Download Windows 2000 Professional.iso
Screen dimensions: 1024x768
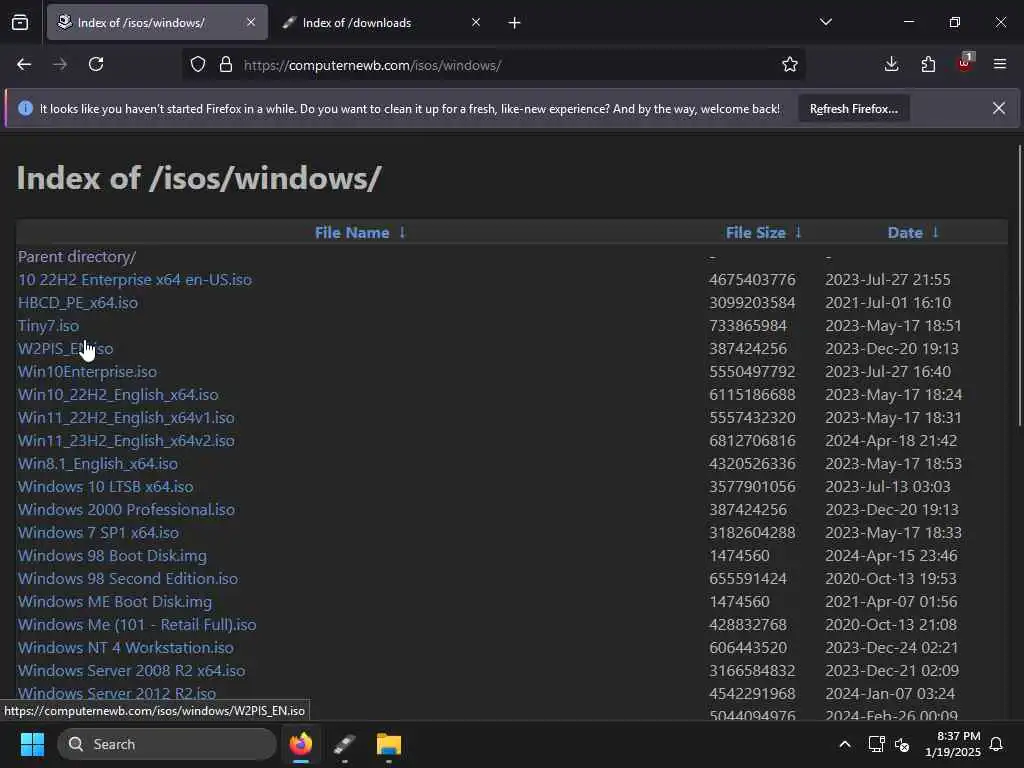[126, 510]
